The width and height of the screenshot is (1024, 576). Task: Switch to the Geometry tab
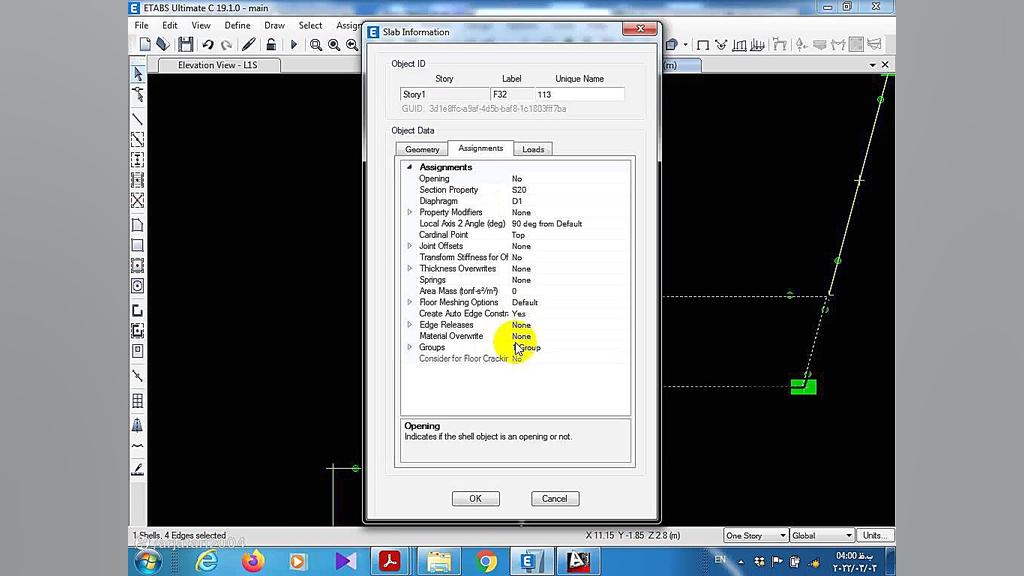tap(422, 149)
